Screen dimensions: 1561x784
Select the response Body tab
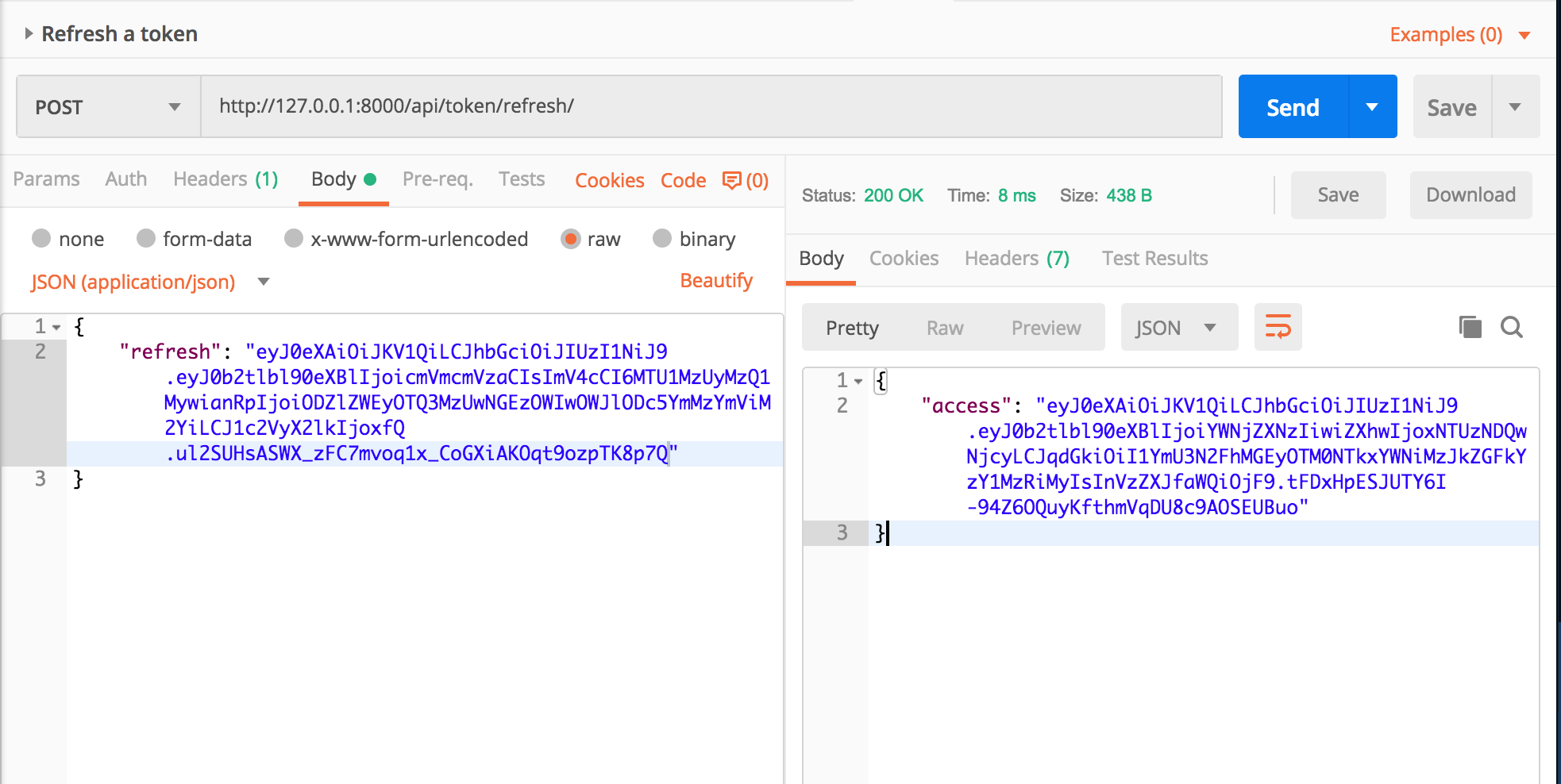pos(821,259)
